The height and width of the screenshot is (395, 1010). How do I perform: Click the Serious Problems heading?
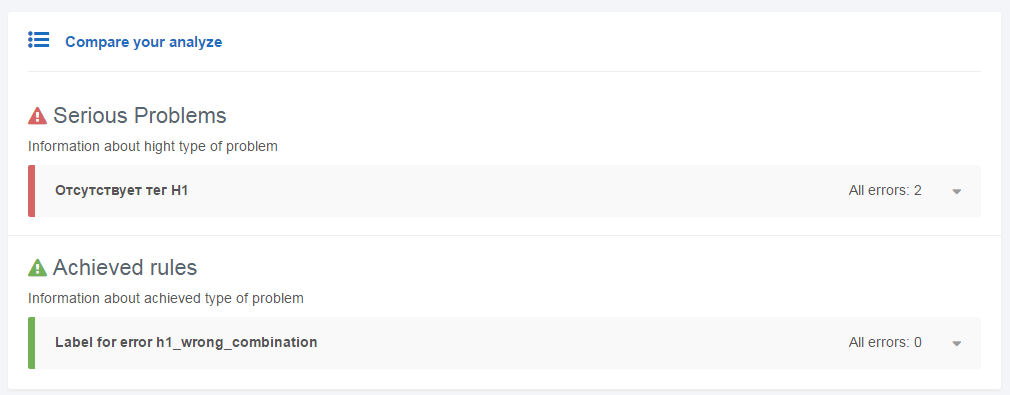coord(140,115)
